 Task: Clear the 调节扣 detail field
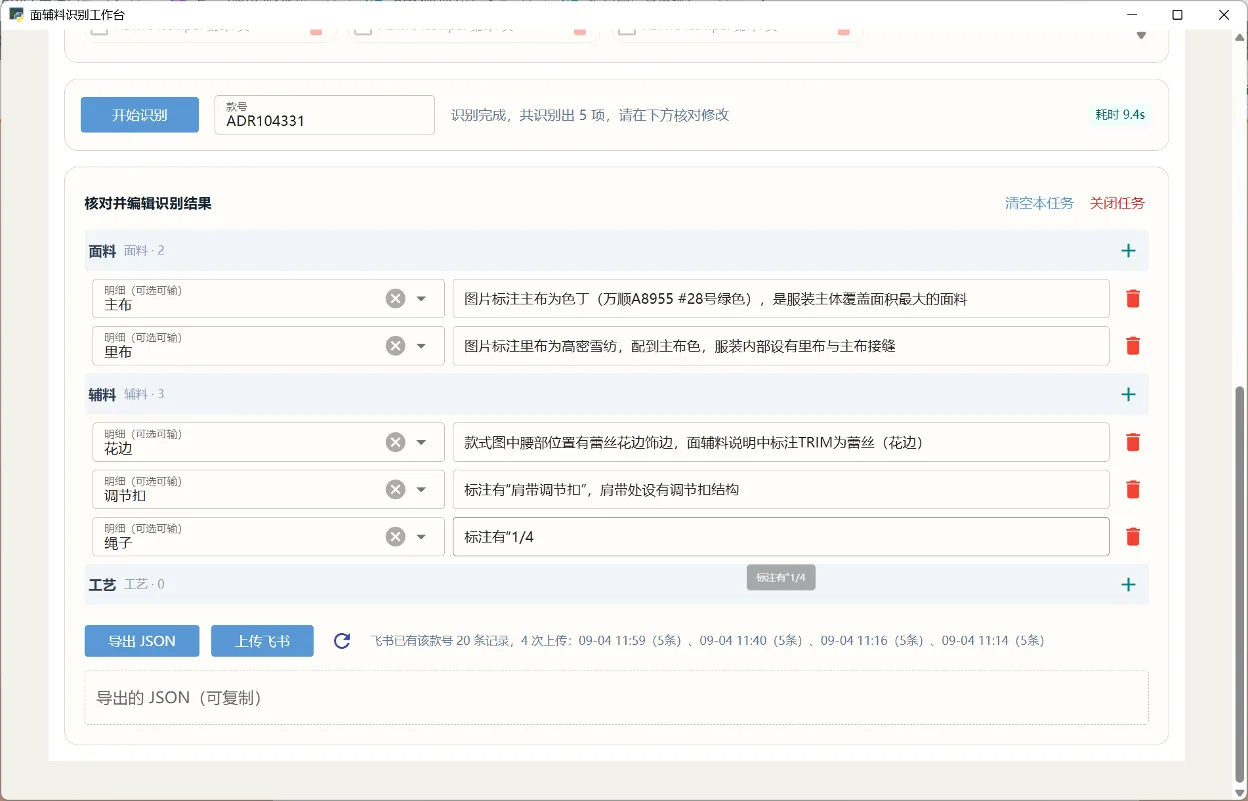(x=396, y=489)
